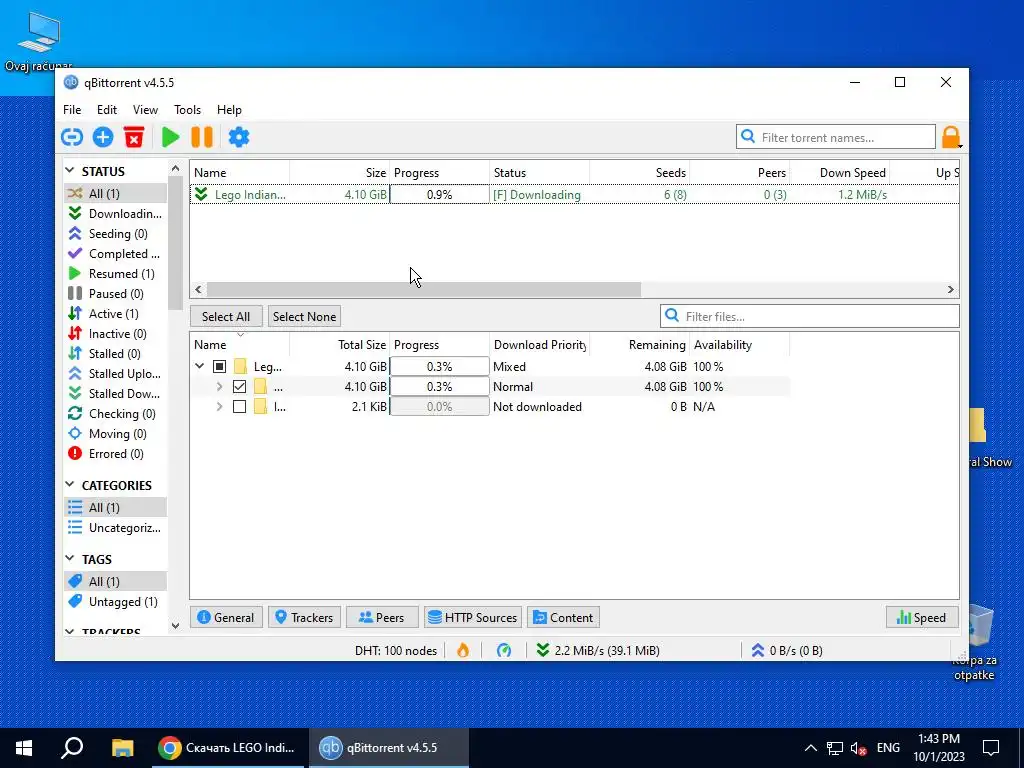Select the Inactive (0) filter
Viewport: 1024px width, 768px height.
click(x=115, y=334)
